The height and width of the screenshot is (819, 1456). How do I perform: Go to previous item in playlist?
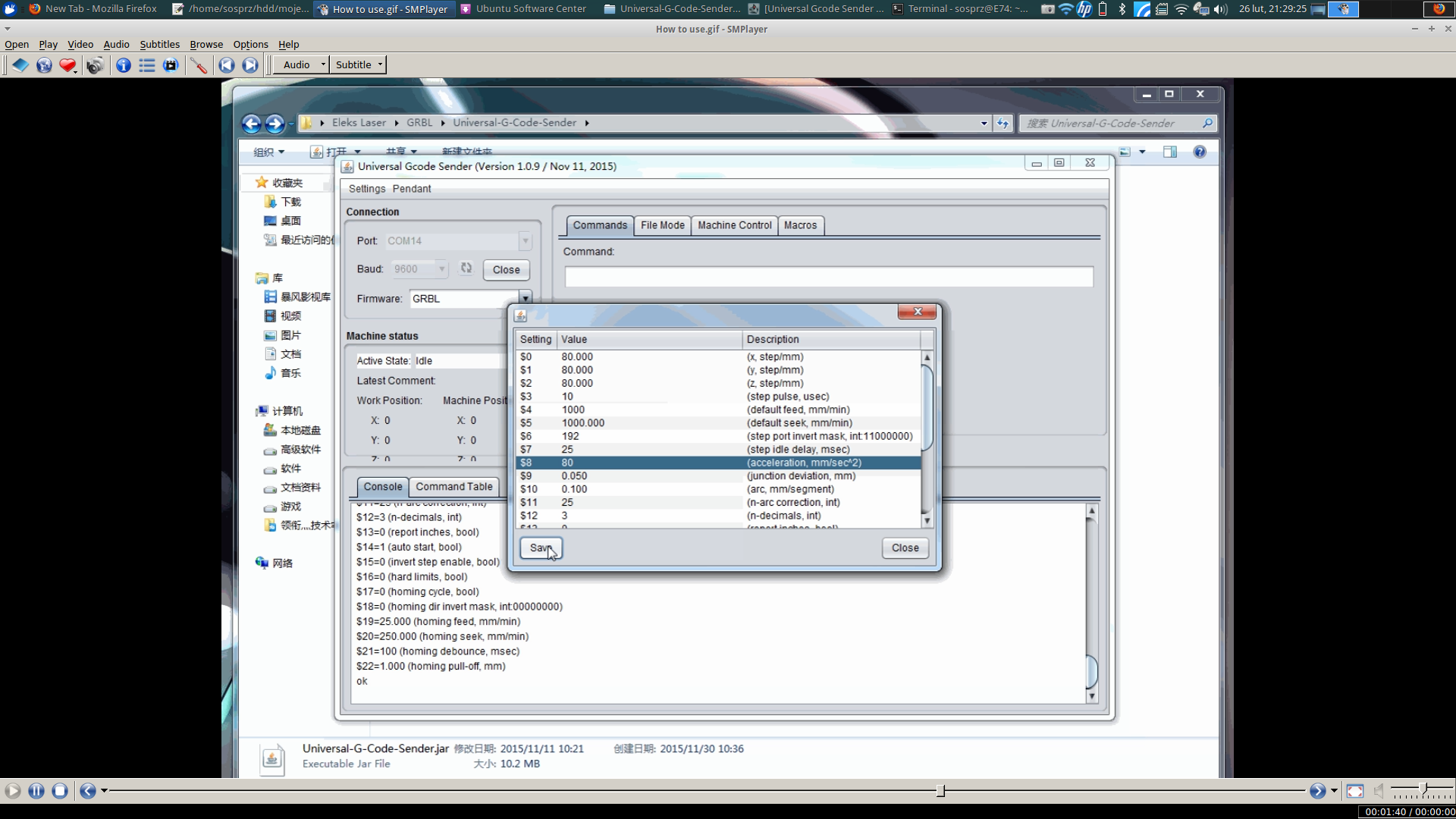pyautogui.click(x=226, y=65)
